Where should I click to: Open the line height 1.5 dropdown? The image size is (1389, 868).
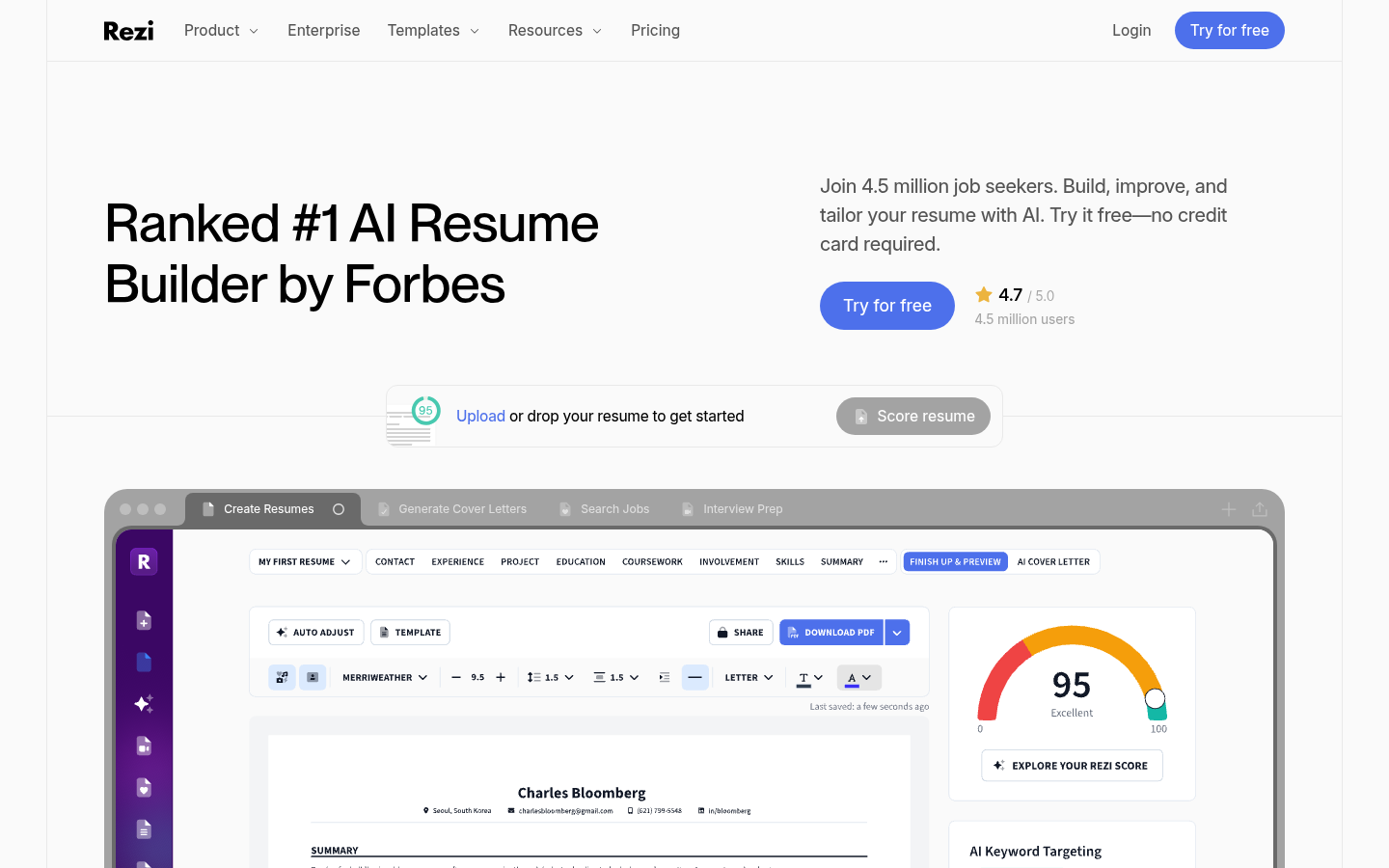pos(551,678)
